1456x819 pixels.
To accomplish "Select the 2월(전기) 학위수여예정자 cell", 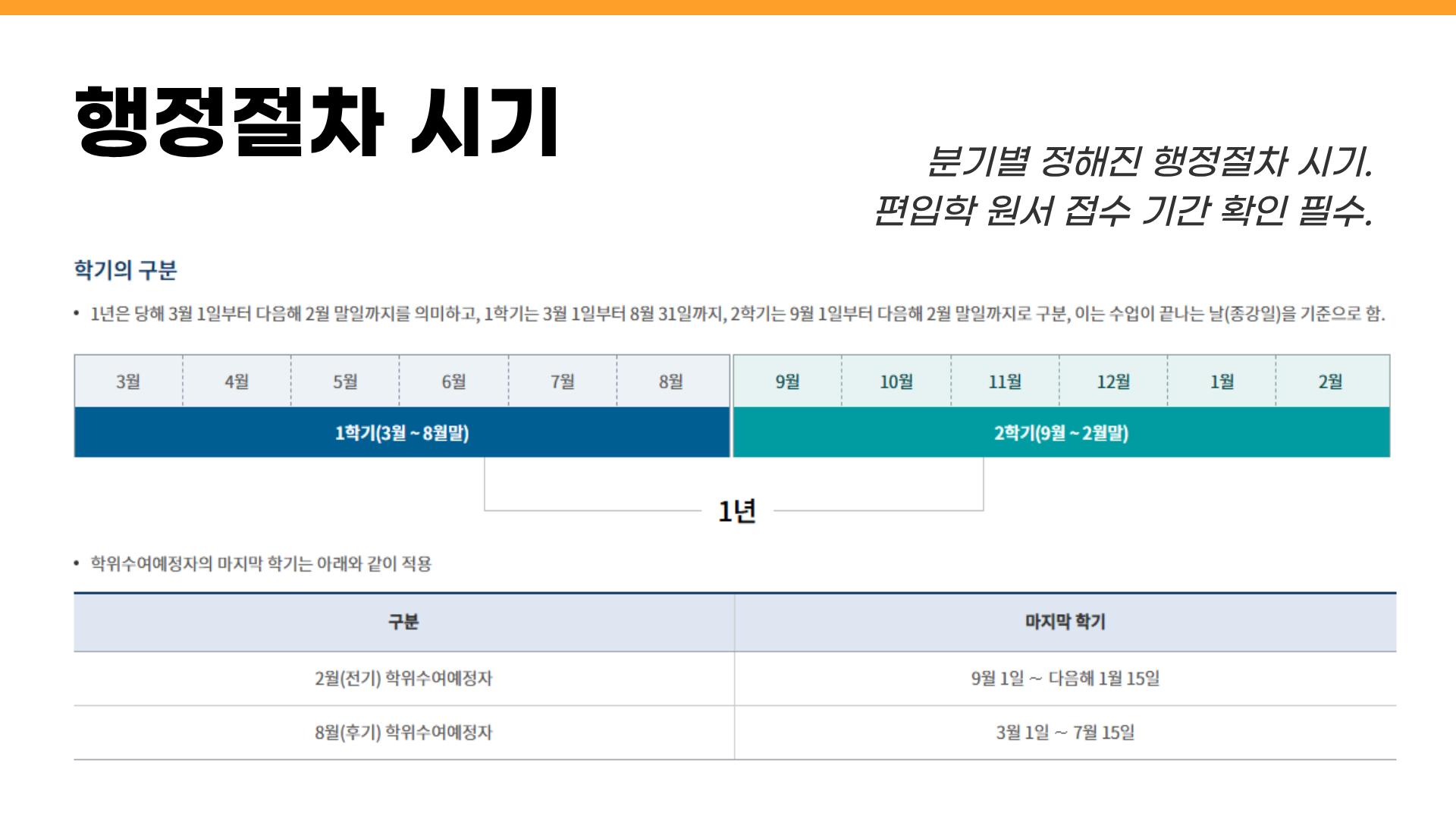I will click(403, 679).
